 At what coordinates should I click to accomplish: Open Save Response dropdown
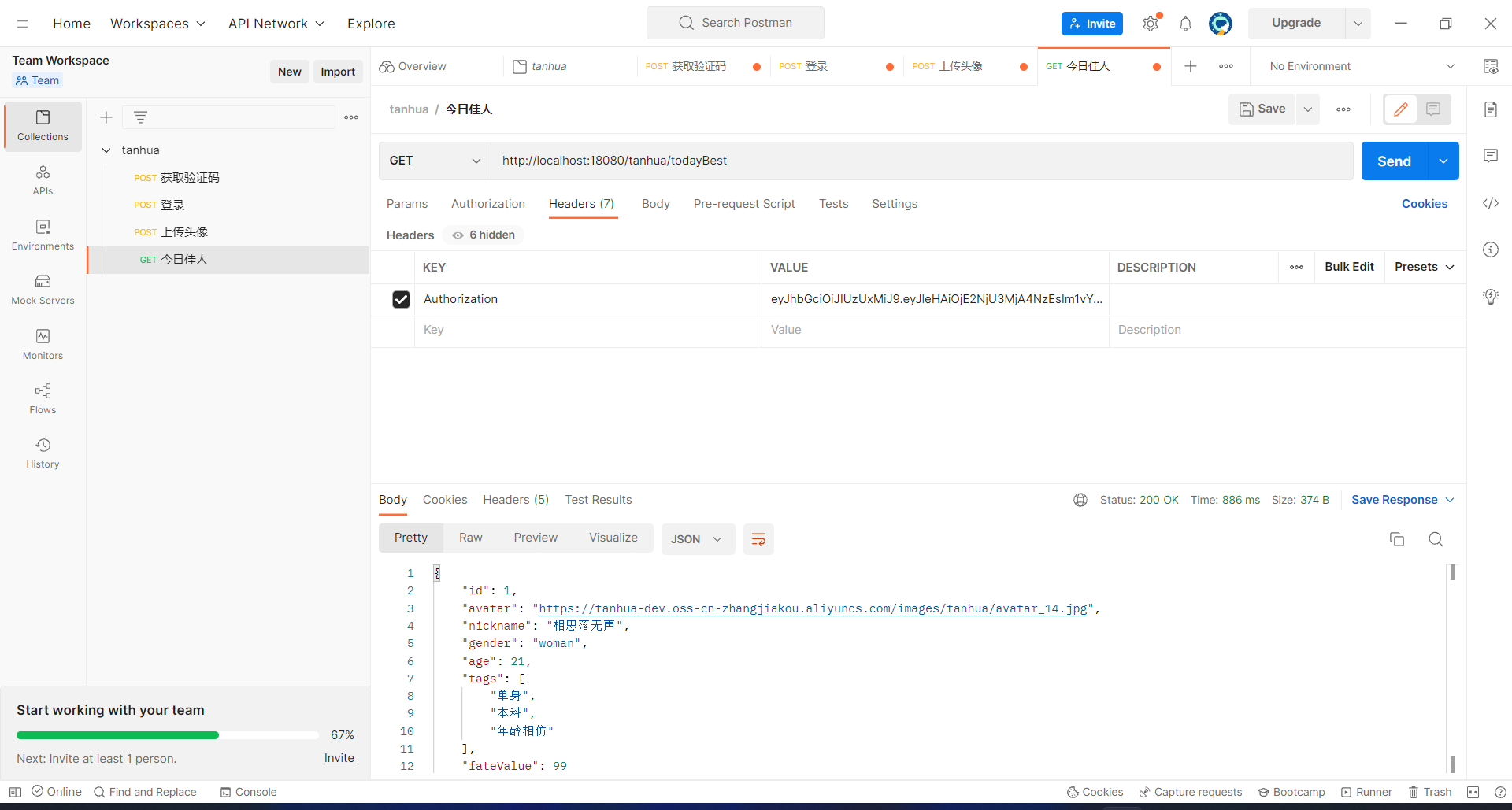coord(1403,500)
